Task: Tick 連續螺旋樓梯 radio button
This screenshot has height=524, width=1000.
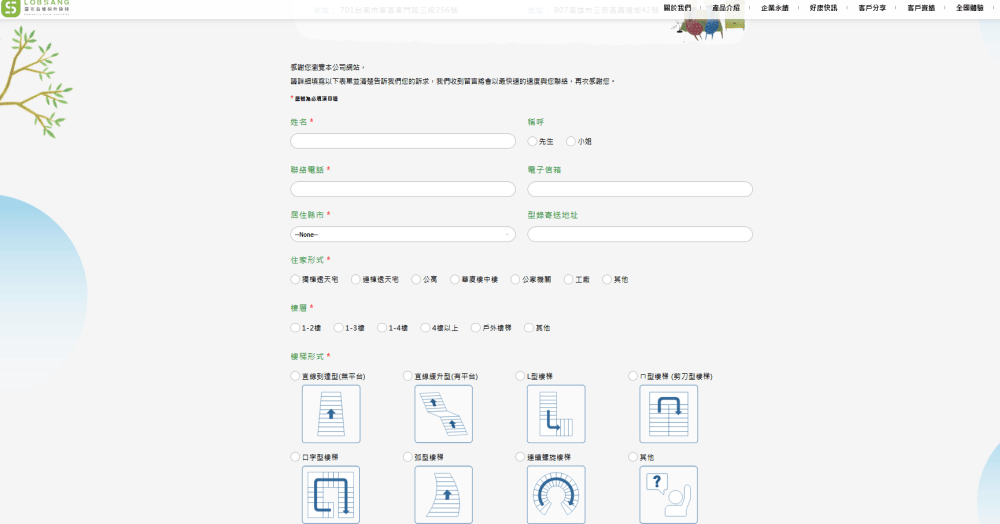Action: [x=520, y=457]
